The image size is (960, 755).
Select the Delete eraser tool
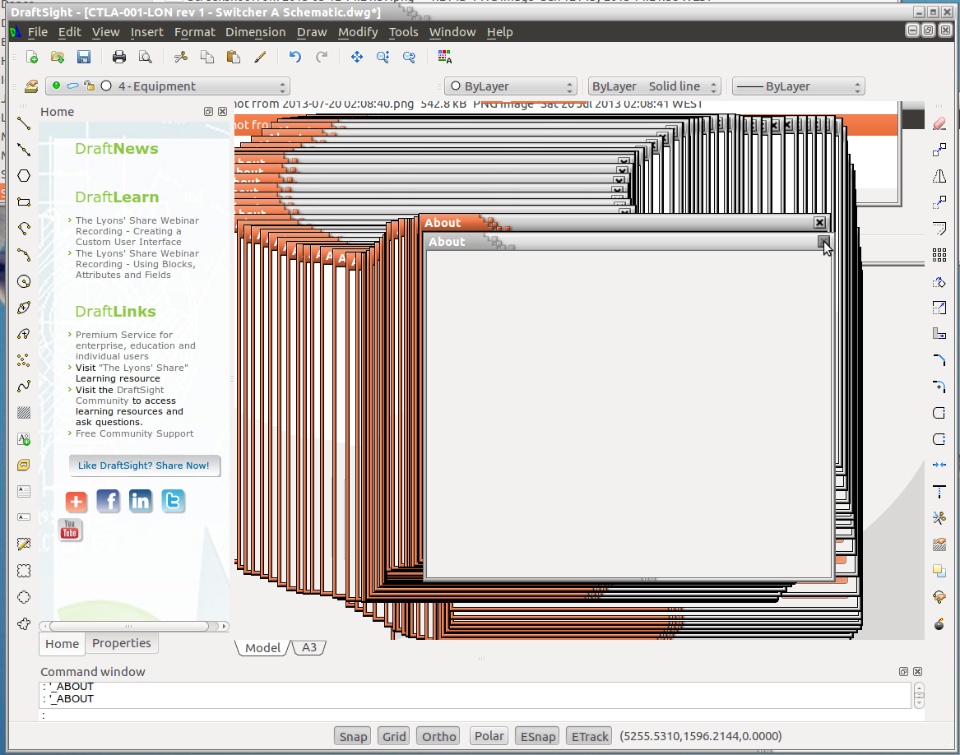[x=939, y=124]
